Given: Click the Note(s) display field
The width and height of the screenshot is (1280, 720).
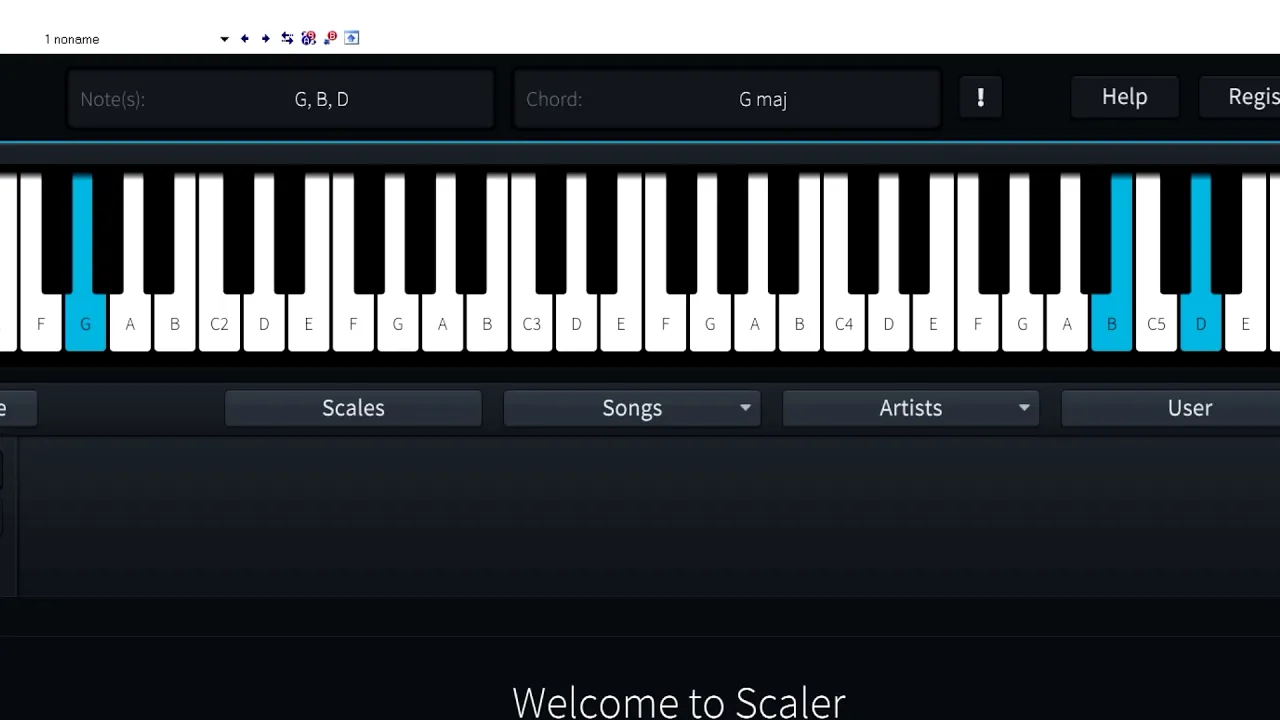Looking at the screenshot, I should (281, 99).
